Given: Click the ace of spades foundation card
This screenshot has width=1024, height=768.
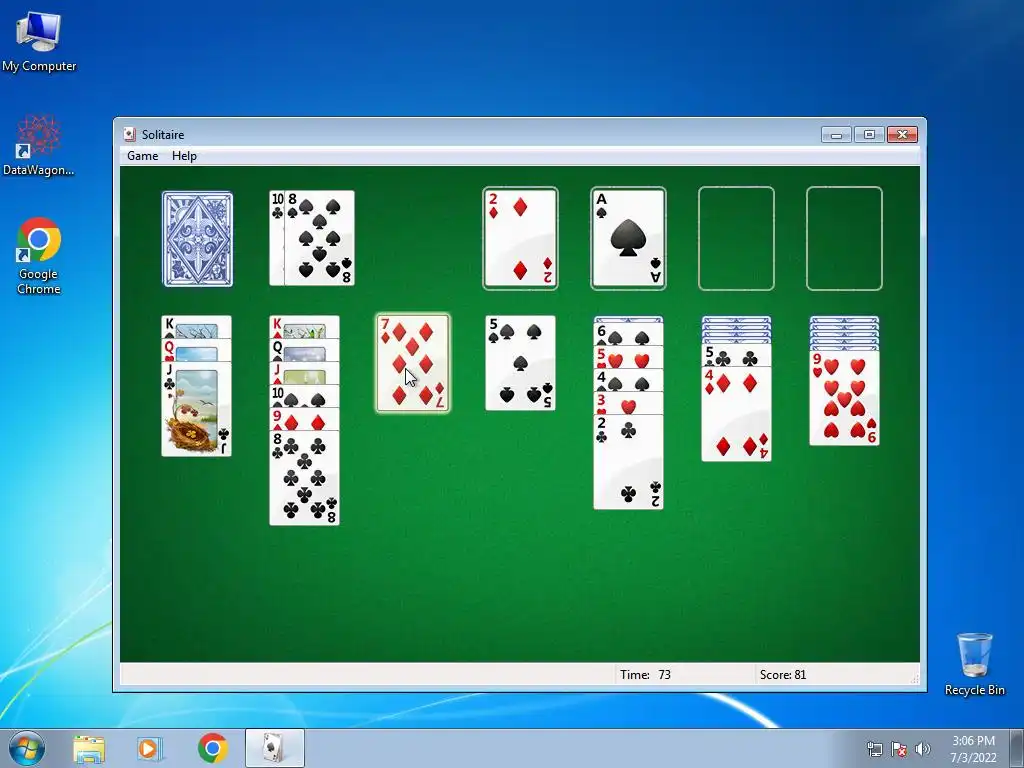Looking at the screenshot, I should click(628, 238).
